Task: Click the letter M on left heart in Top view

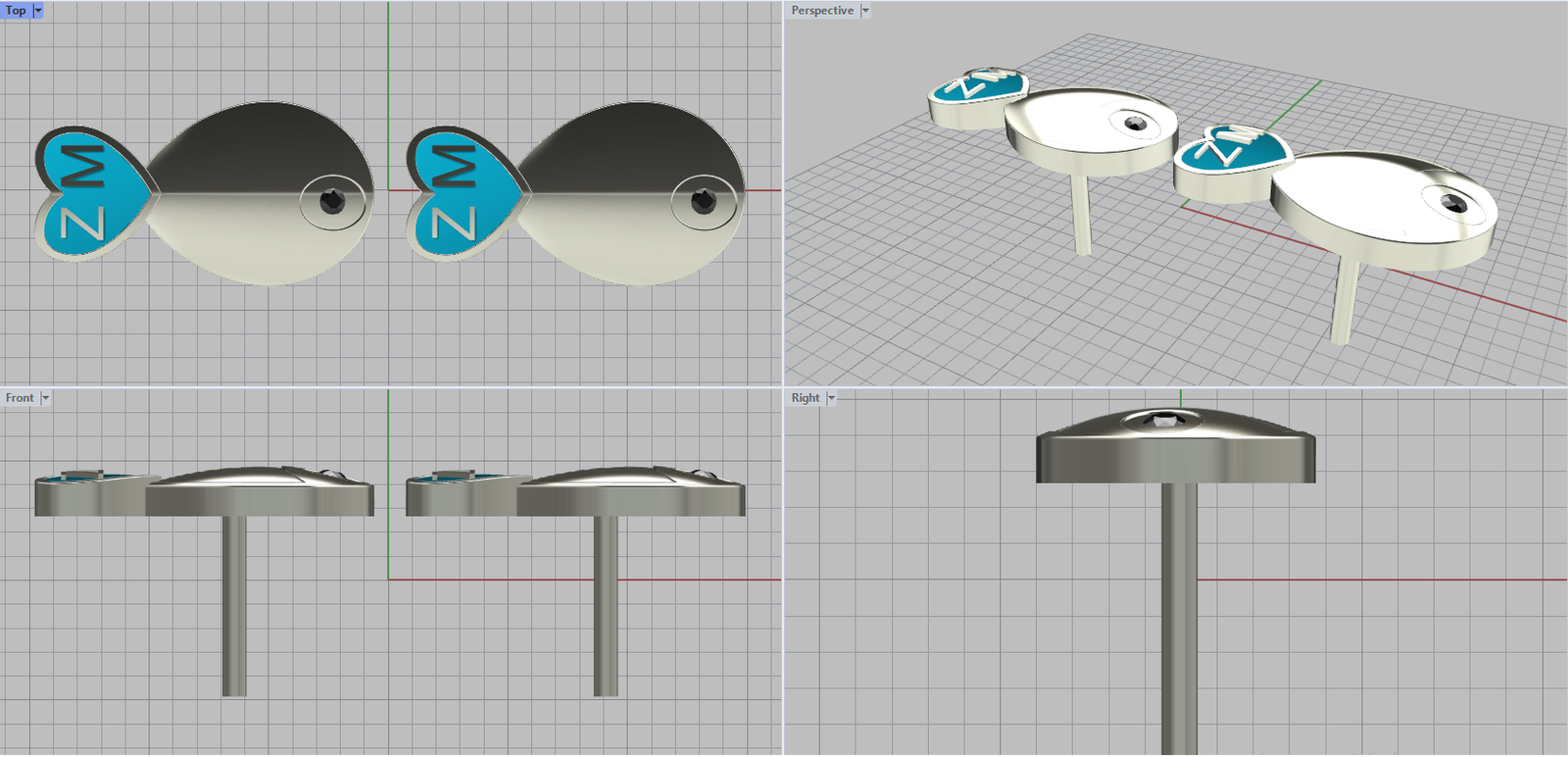Action: (83, 166)
